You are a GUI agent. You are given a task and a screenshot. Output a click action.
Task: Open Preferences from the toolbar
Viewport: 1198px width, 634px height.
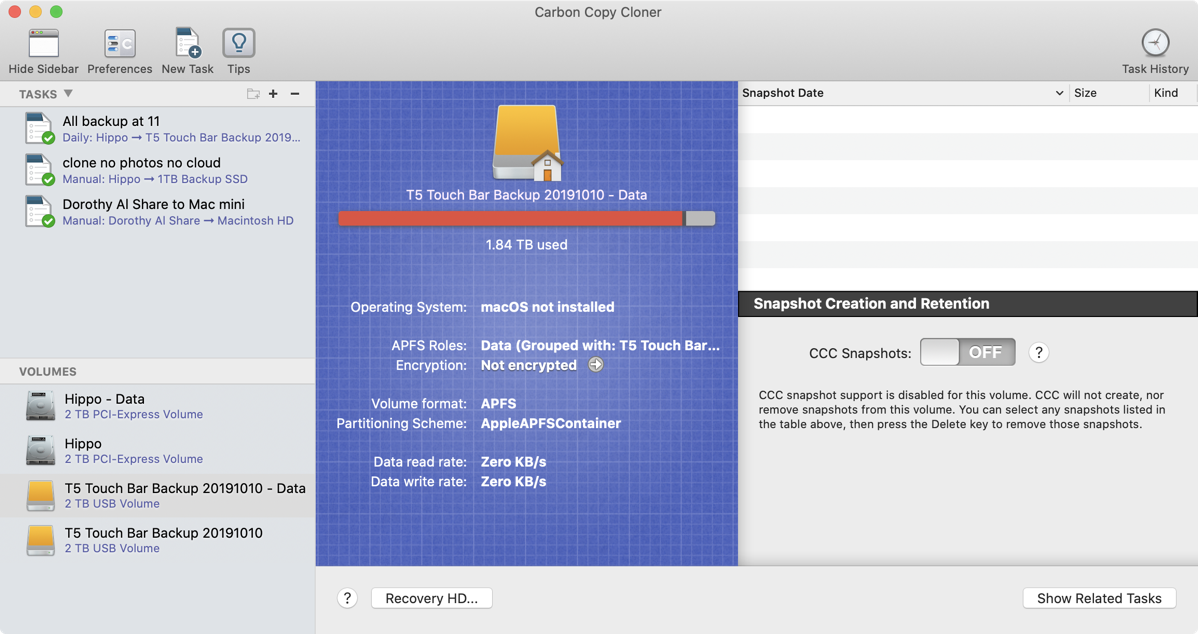(119, 44)
